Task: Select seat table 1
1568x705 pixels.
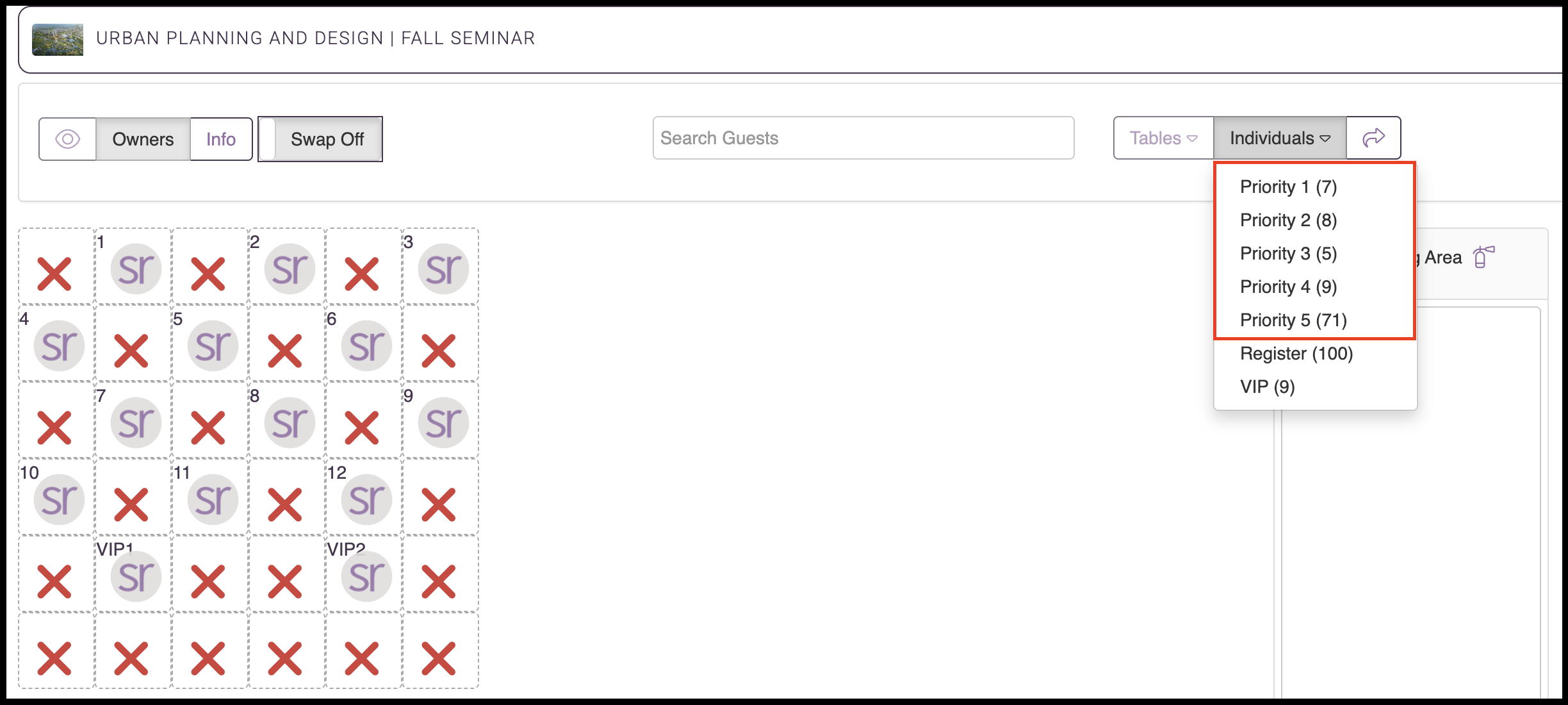Action: point(136,269)
